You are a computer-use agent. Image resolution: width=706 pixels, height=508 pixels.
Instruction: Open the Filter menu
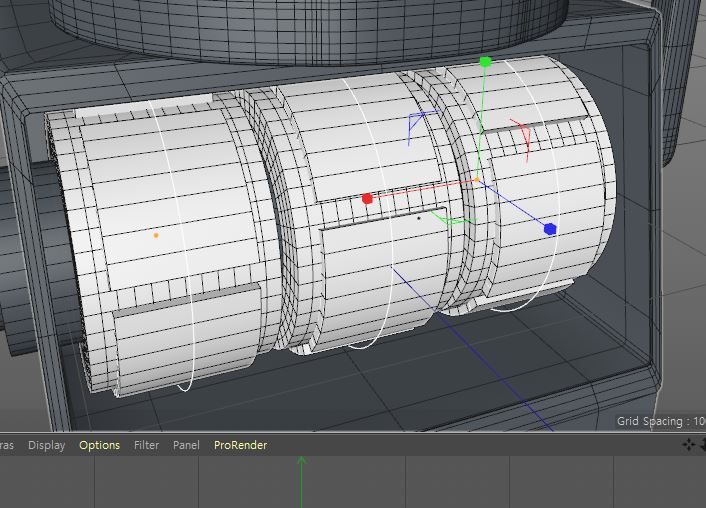pos(146,445)
